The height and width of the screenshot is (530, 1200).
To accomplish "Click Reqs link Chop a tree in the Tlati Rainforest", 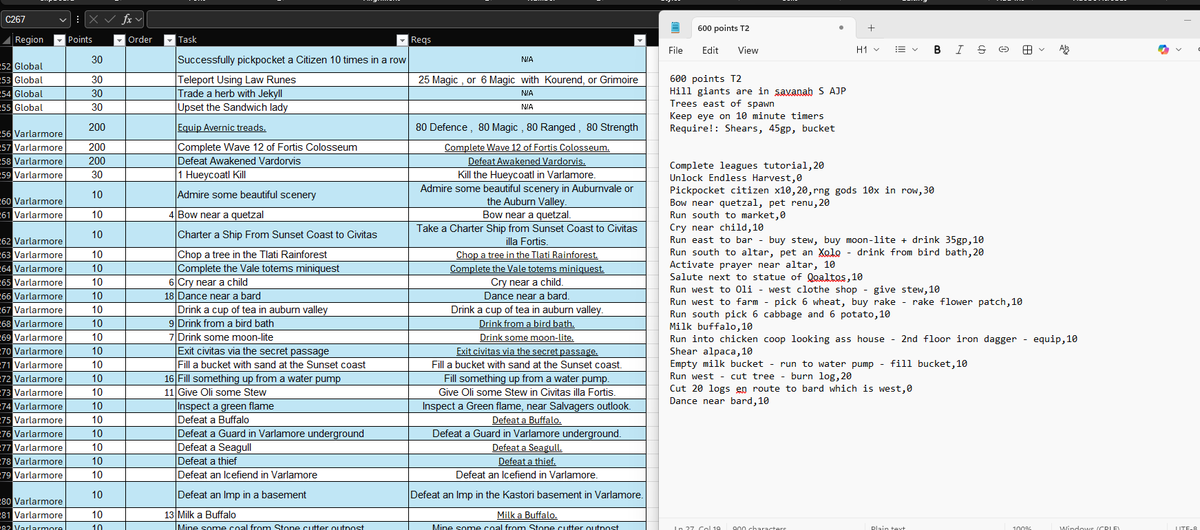I will [x=527, y=255].
